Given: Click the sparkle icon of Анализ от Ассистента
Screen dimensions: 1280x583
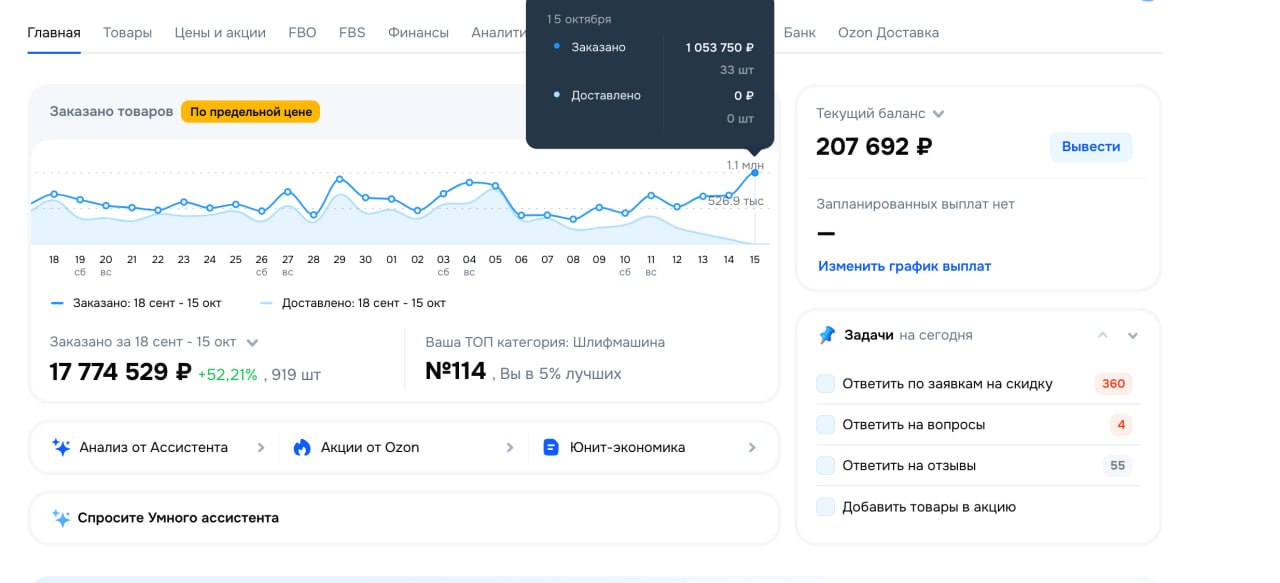Looking at the screenshot, I should pyautogui.click(x=61, y=447).
